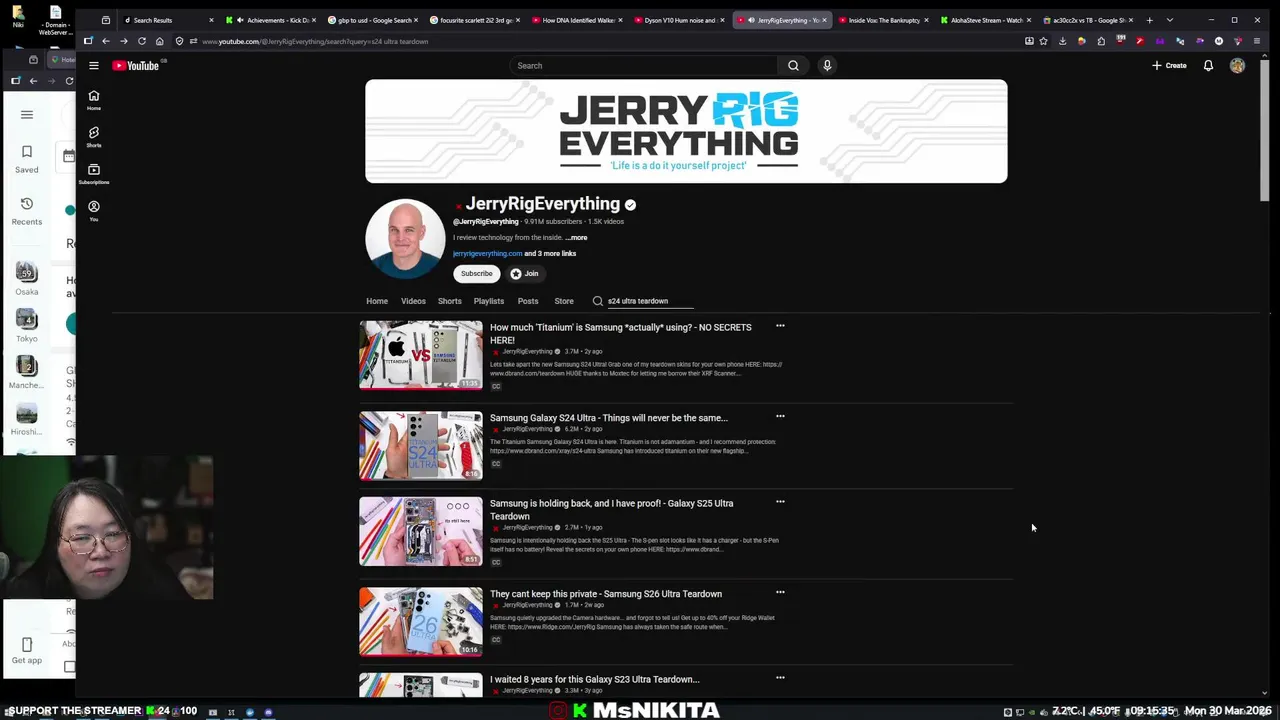The image size is (1280, 720).
Task: Open the browser tab list dropdown
Action: [x=1170, y=20]
